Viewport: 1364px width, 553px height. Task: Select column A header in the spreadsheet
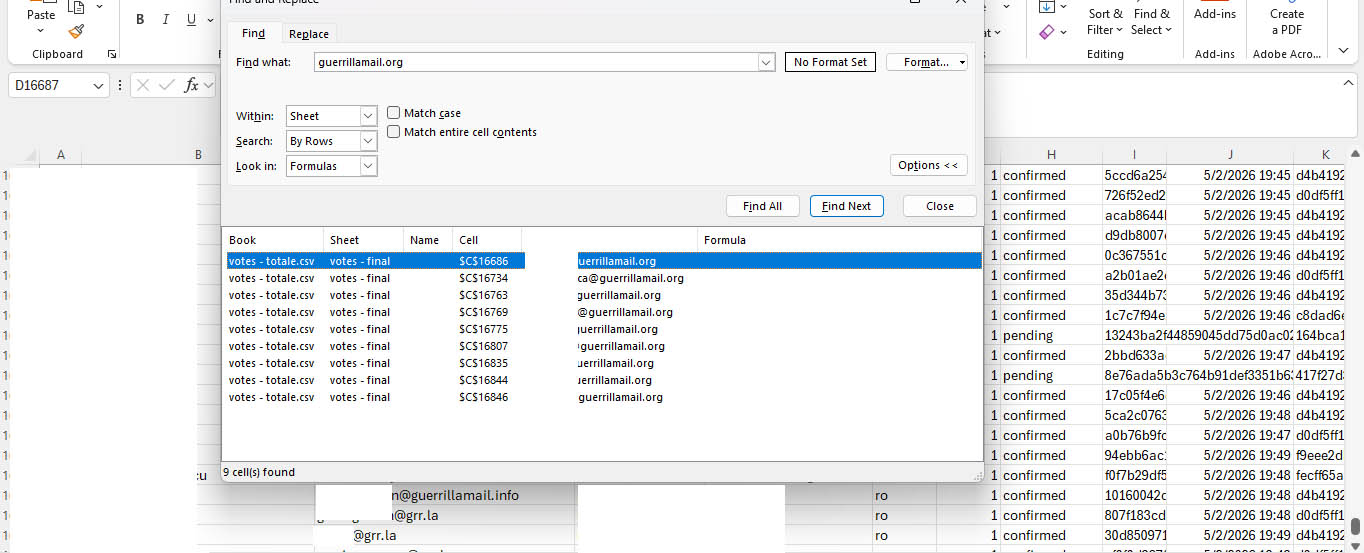coord(60,154)
